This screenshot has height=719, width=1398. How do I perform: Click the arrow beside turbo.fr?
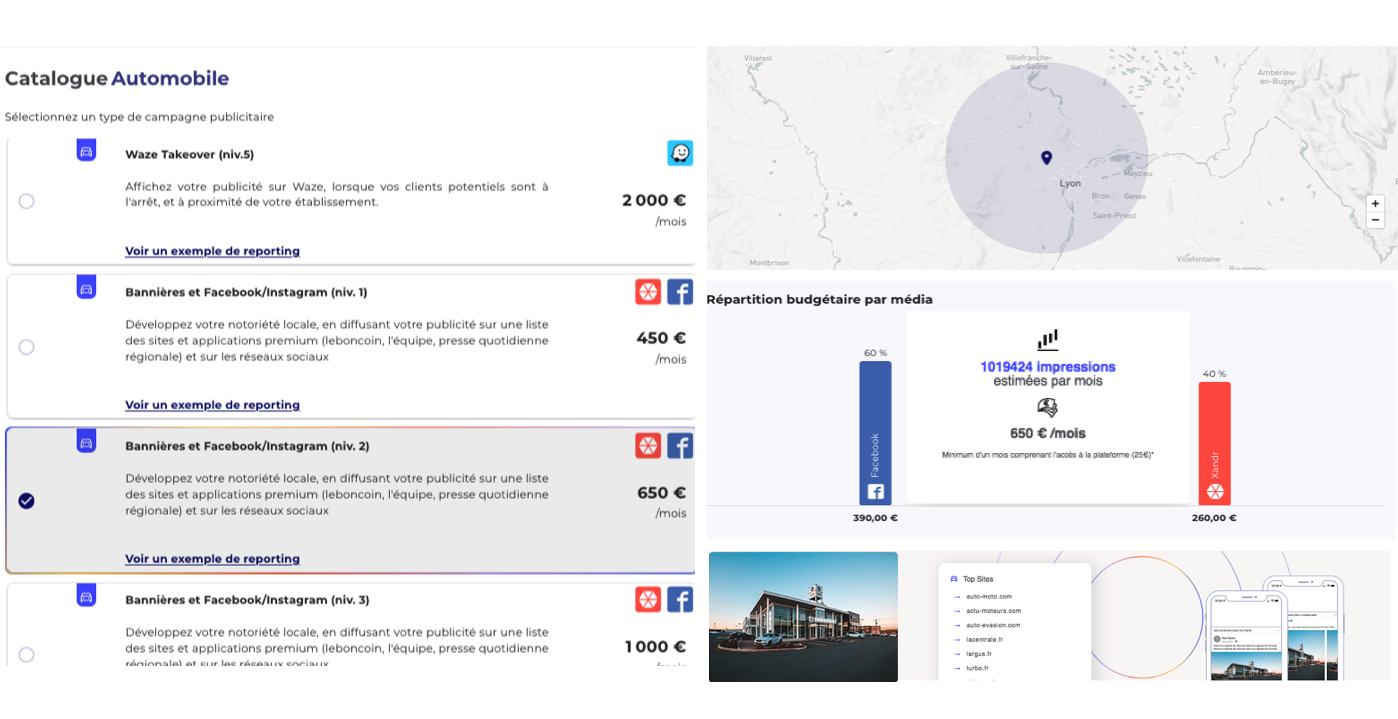point(957,668)
